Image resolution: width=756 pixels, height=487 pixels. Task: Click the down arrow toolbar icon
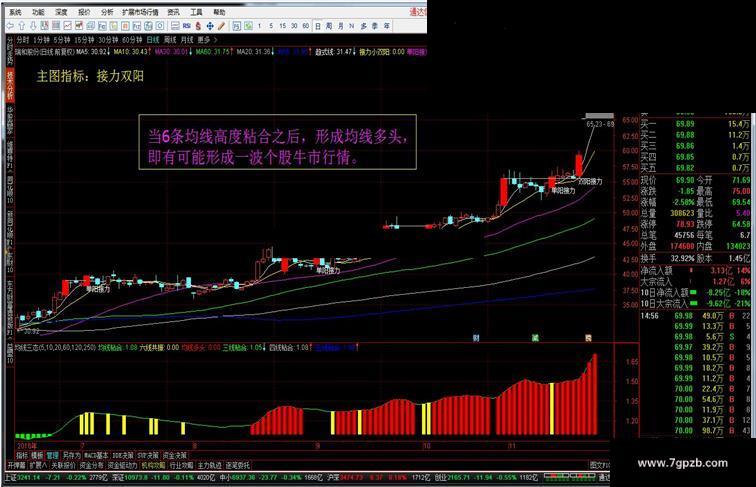(x=33, y=26)
